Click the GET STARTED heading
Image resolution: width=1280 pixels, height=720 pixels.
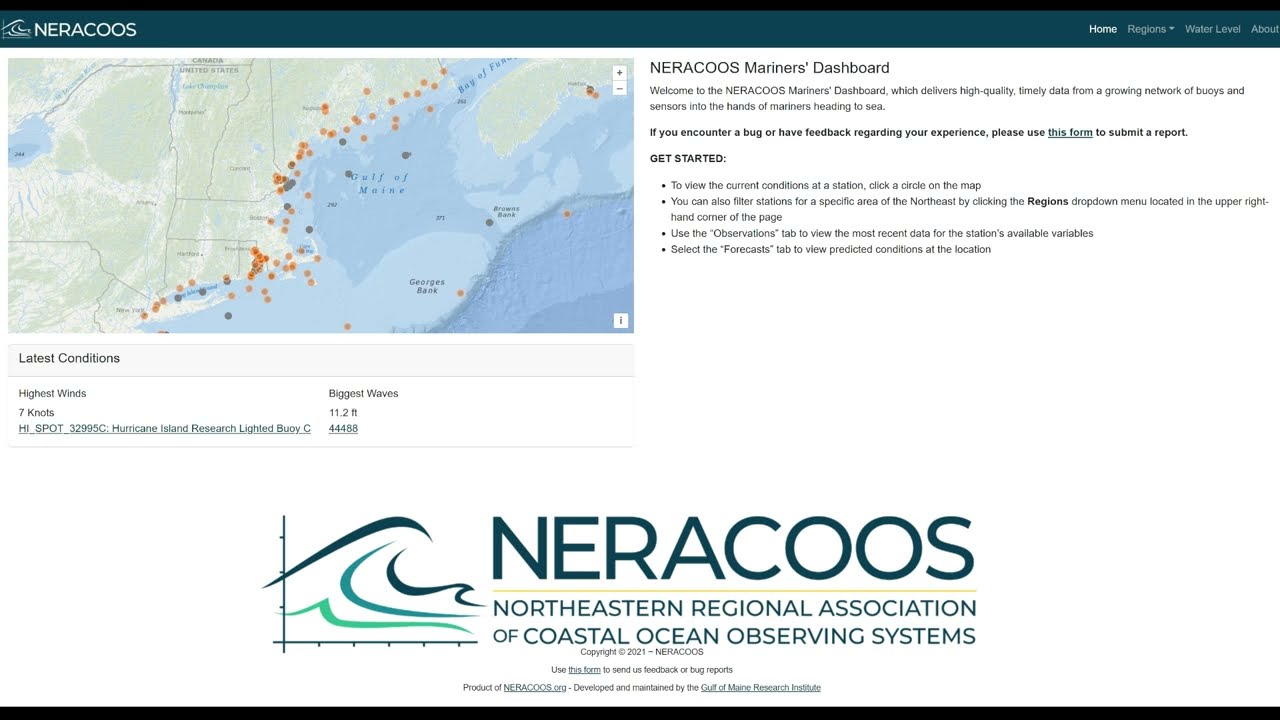688,159
